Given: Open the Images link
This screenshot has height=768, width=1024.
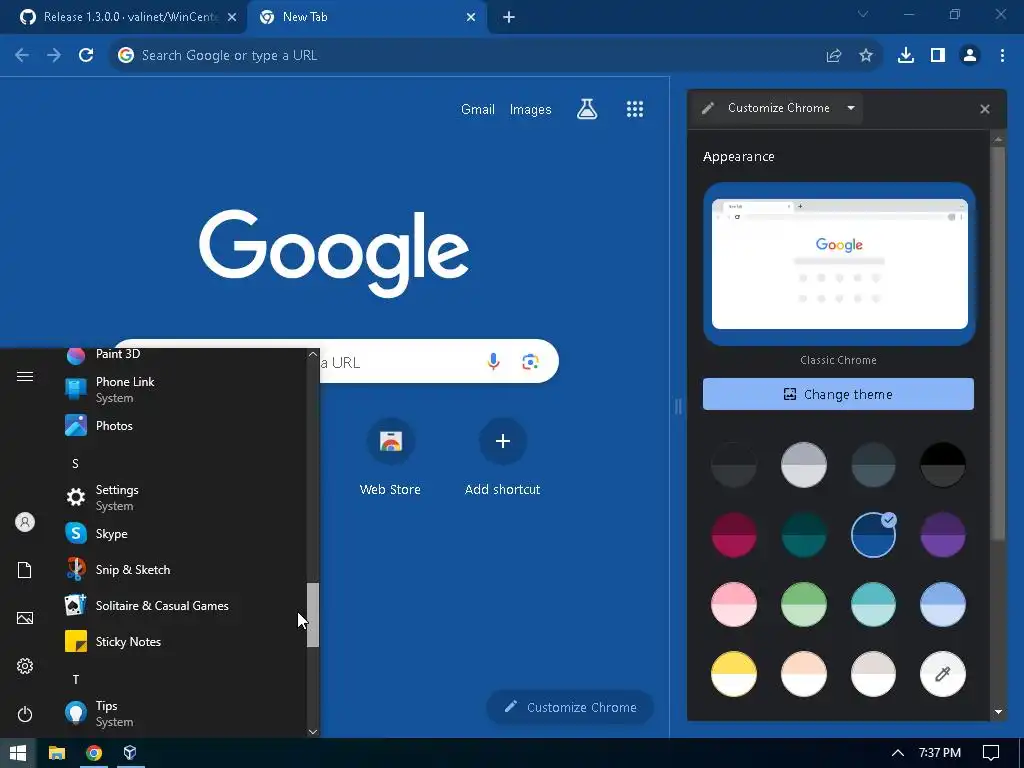Looking at the screenshot, I should coord(530,109).
